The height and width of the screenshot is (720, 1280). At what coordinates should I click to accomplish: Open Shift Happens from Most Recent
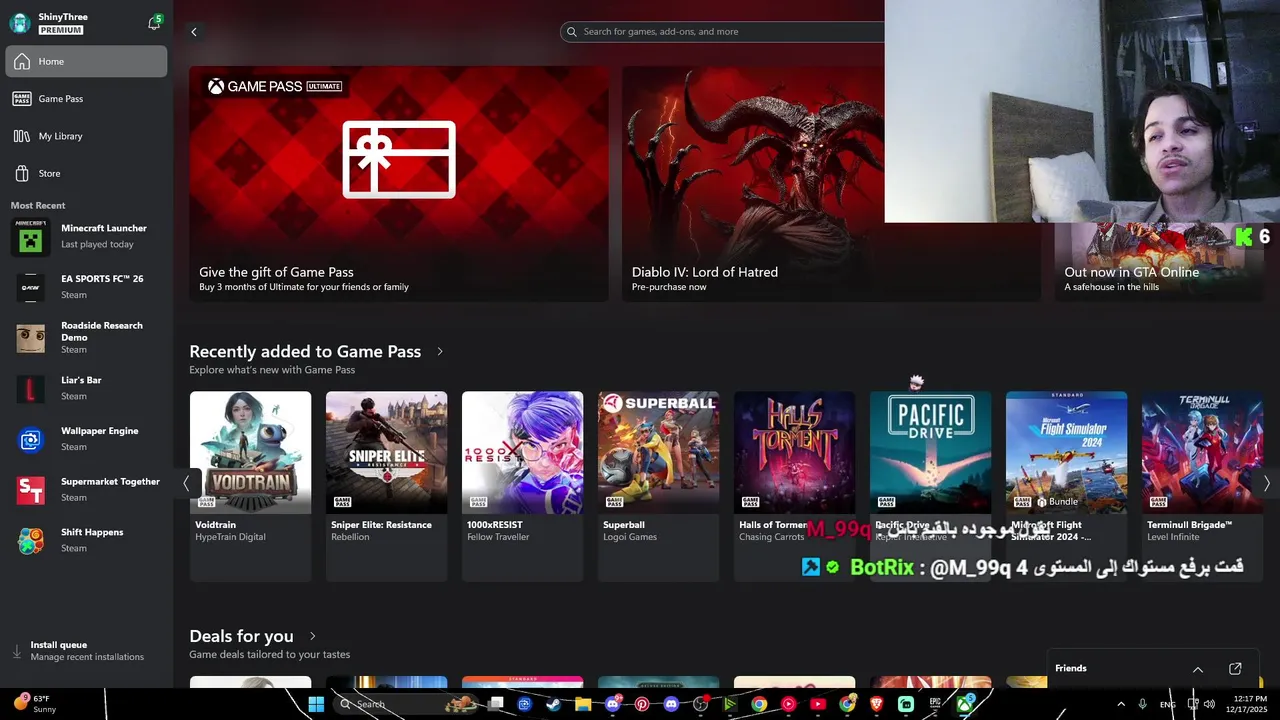coord(86,540)
